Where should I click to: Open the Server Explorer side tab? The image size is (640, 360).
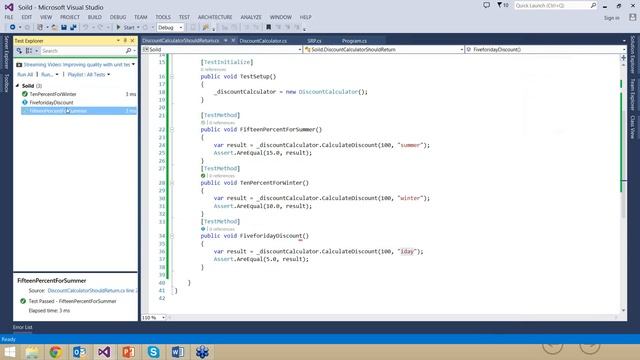pyautogui.click(x=6, y=52)
